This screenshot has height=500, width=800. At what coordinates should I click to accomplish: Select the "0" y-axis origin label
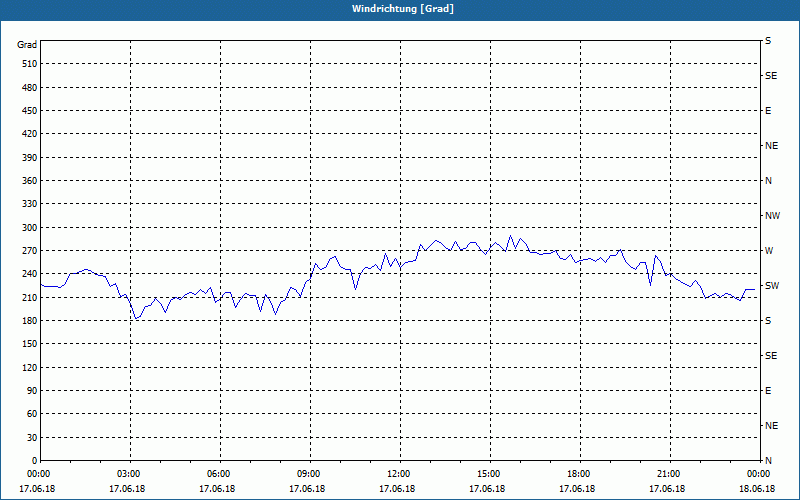pyautogui.click(x=34, y=461)
